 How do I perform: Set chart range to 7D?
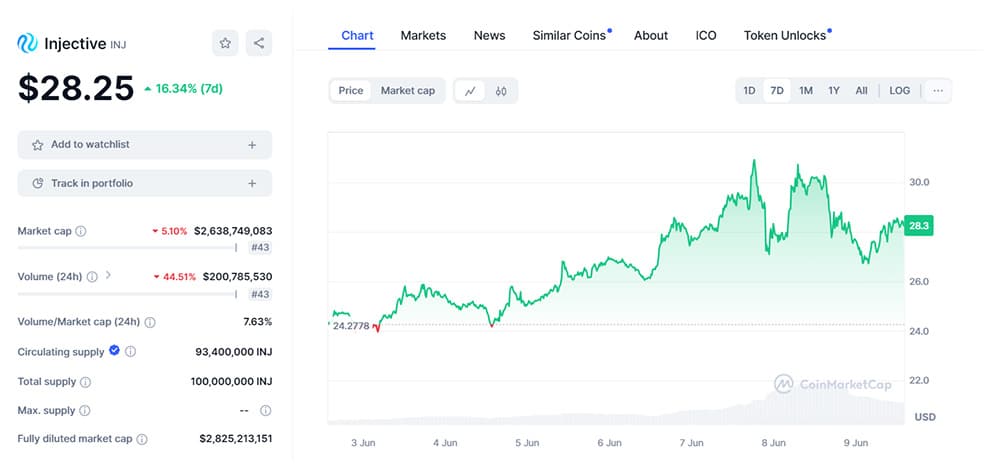(777, 91)
